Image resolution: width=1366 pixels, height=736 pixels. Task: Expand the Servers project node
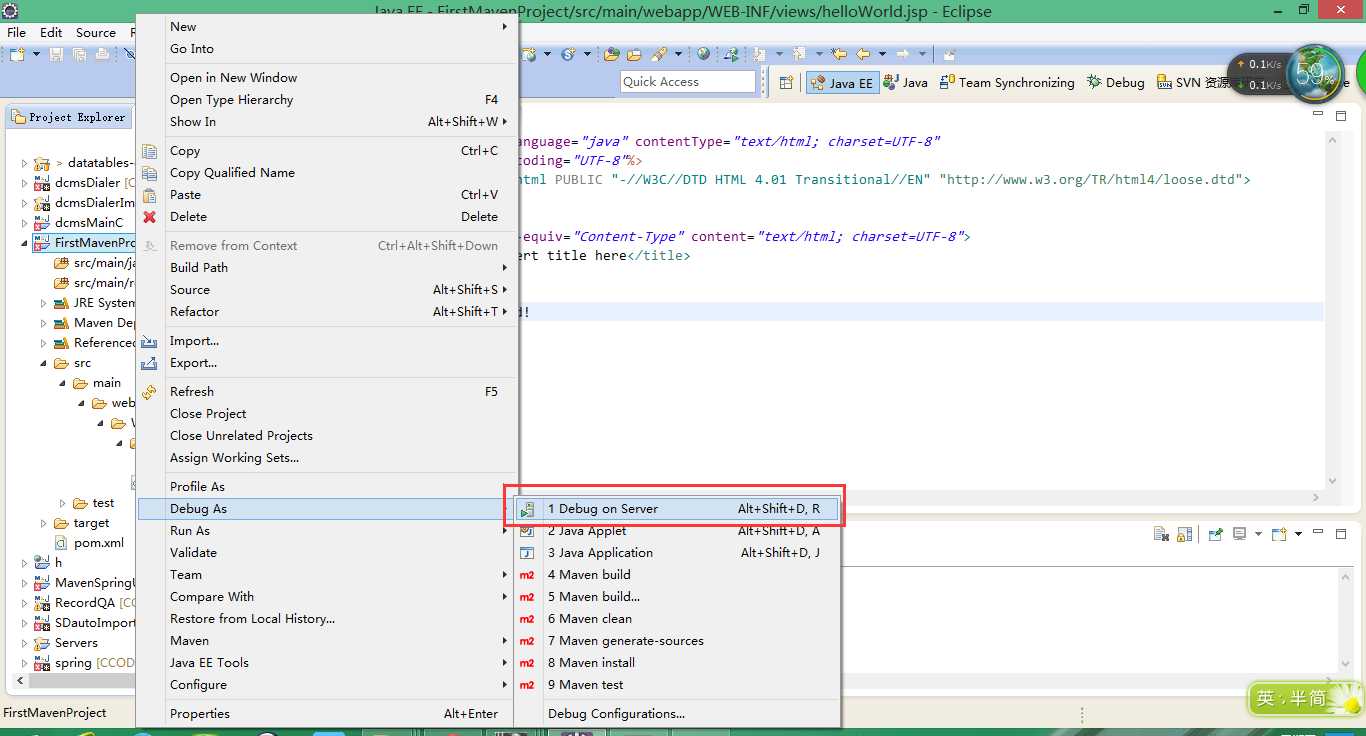click(x=25, y=643)
